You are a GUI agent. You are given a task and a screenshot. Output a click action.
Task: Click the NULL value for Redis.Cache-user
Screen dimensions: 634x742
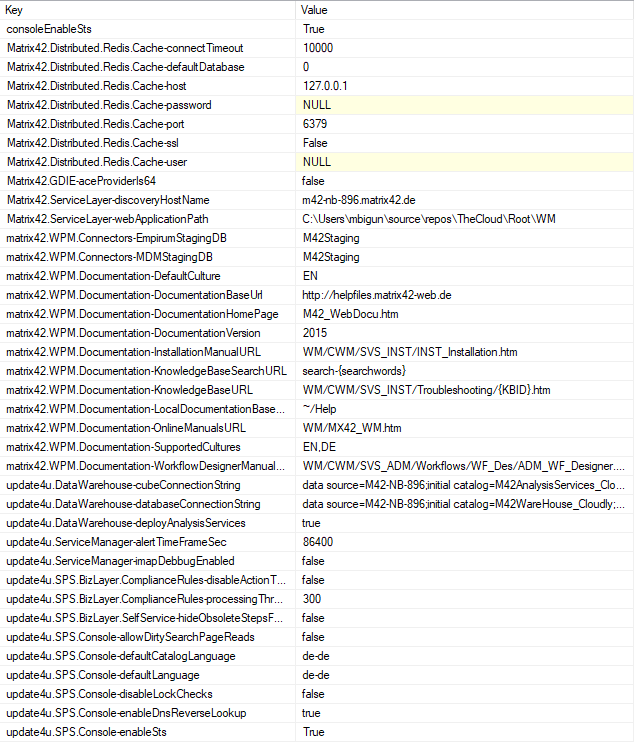point(465,162)
